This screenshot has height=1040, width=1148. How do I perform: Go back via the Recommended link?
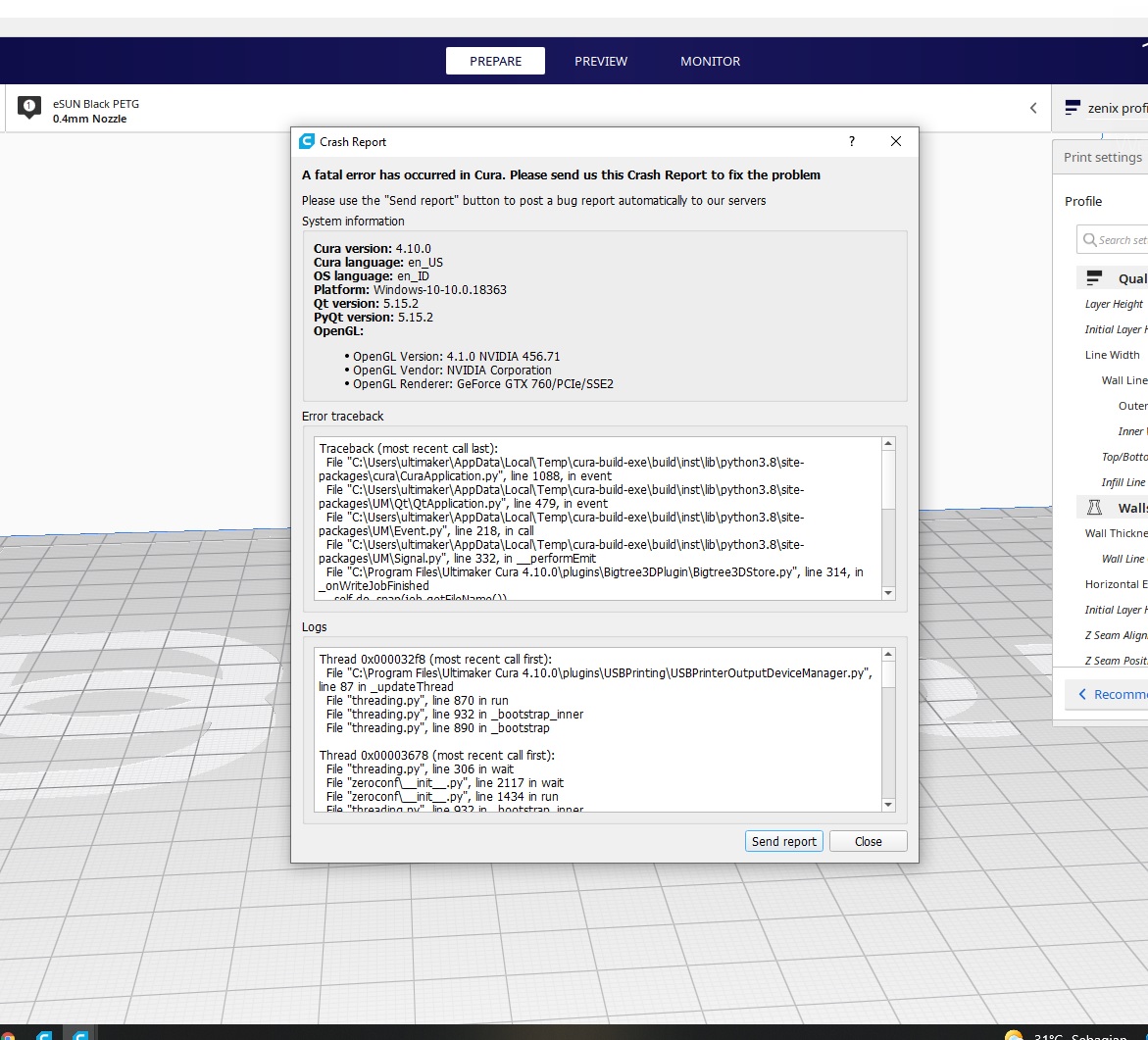[1111, 694]
